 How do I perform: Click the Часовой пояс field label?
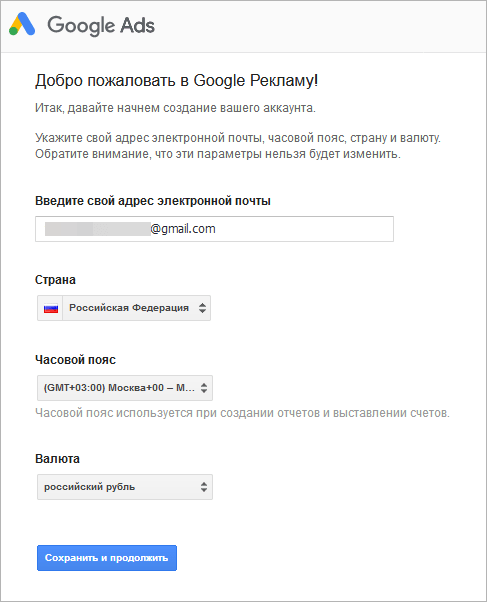pyautogui.click(x=75, y=360)
